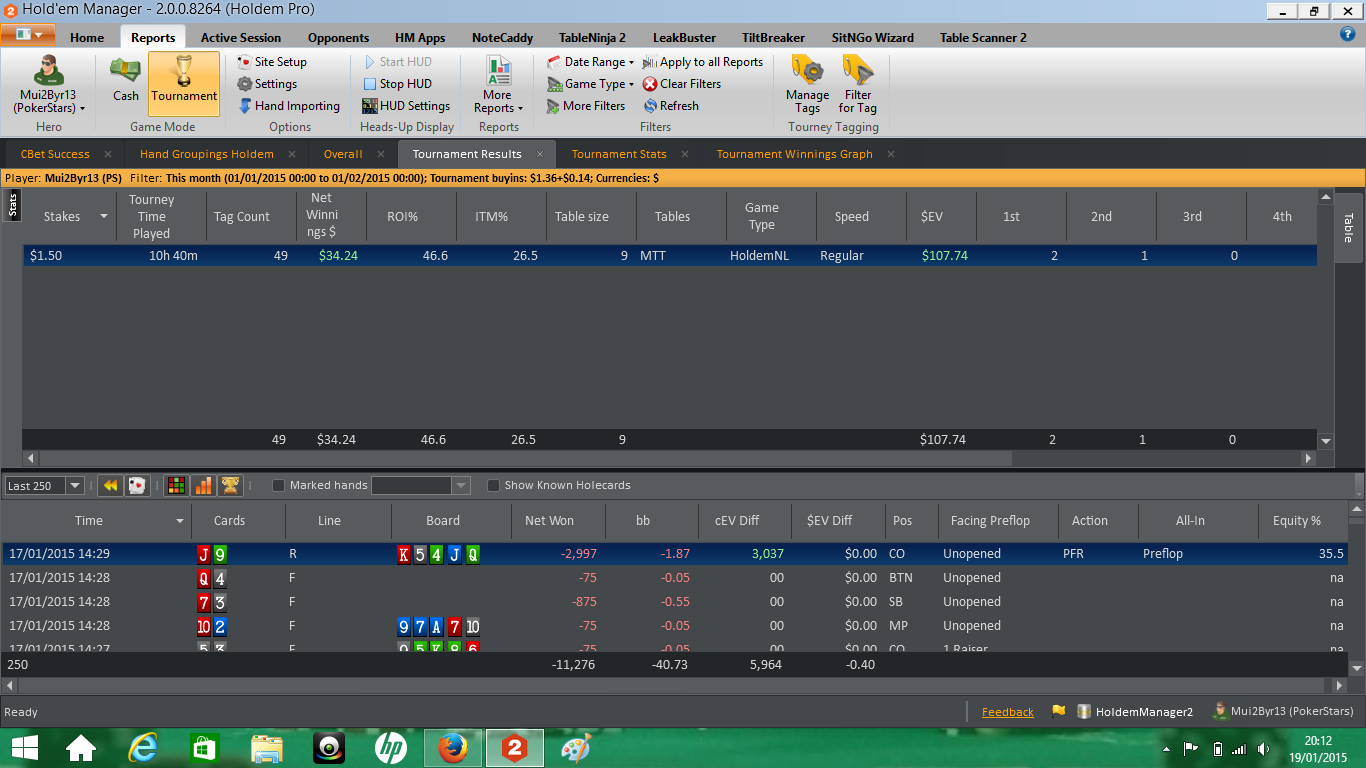This screenshot has width=1366, height=768.
Task: Open the Active Session tab
Action: (241, 38)
